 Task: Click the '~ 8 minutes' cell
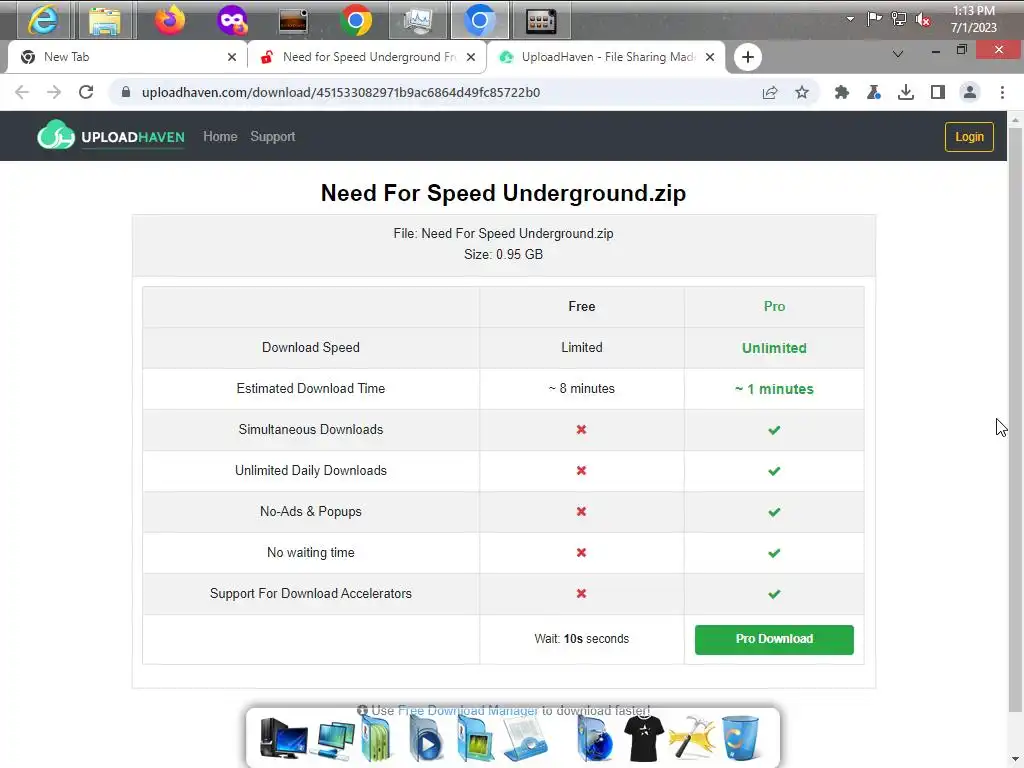[x=581, y=389]
